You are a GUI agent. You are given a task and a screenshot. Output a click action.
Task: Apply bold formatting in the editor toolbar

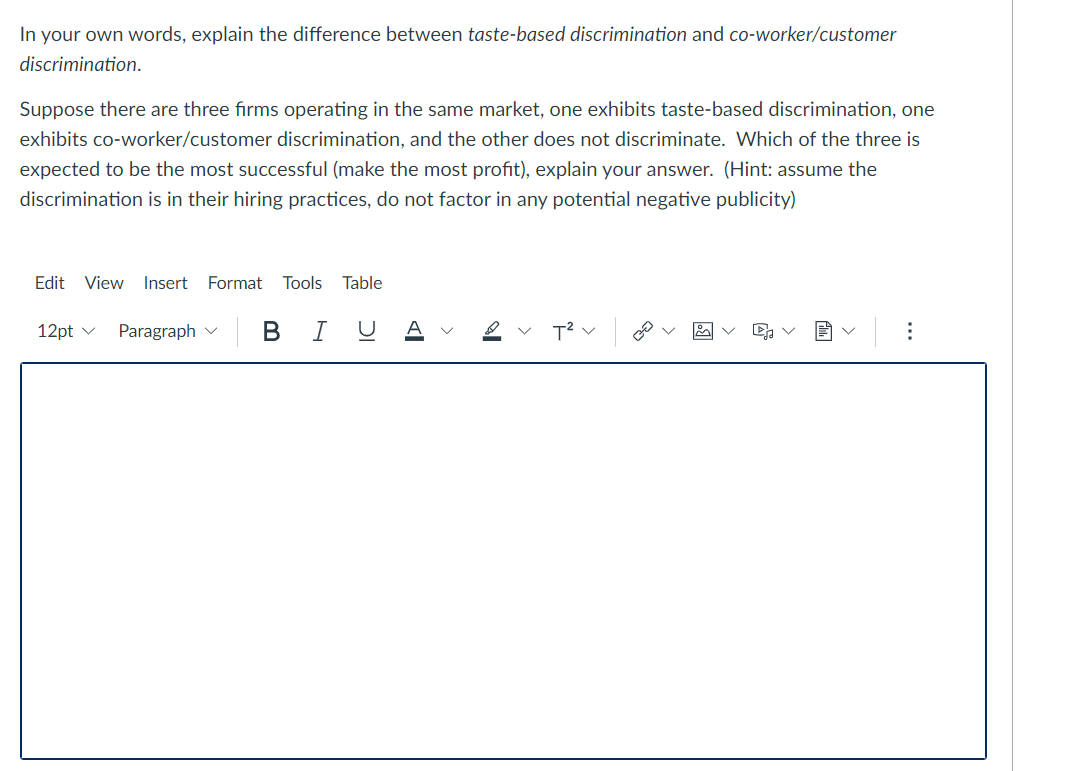271,331
